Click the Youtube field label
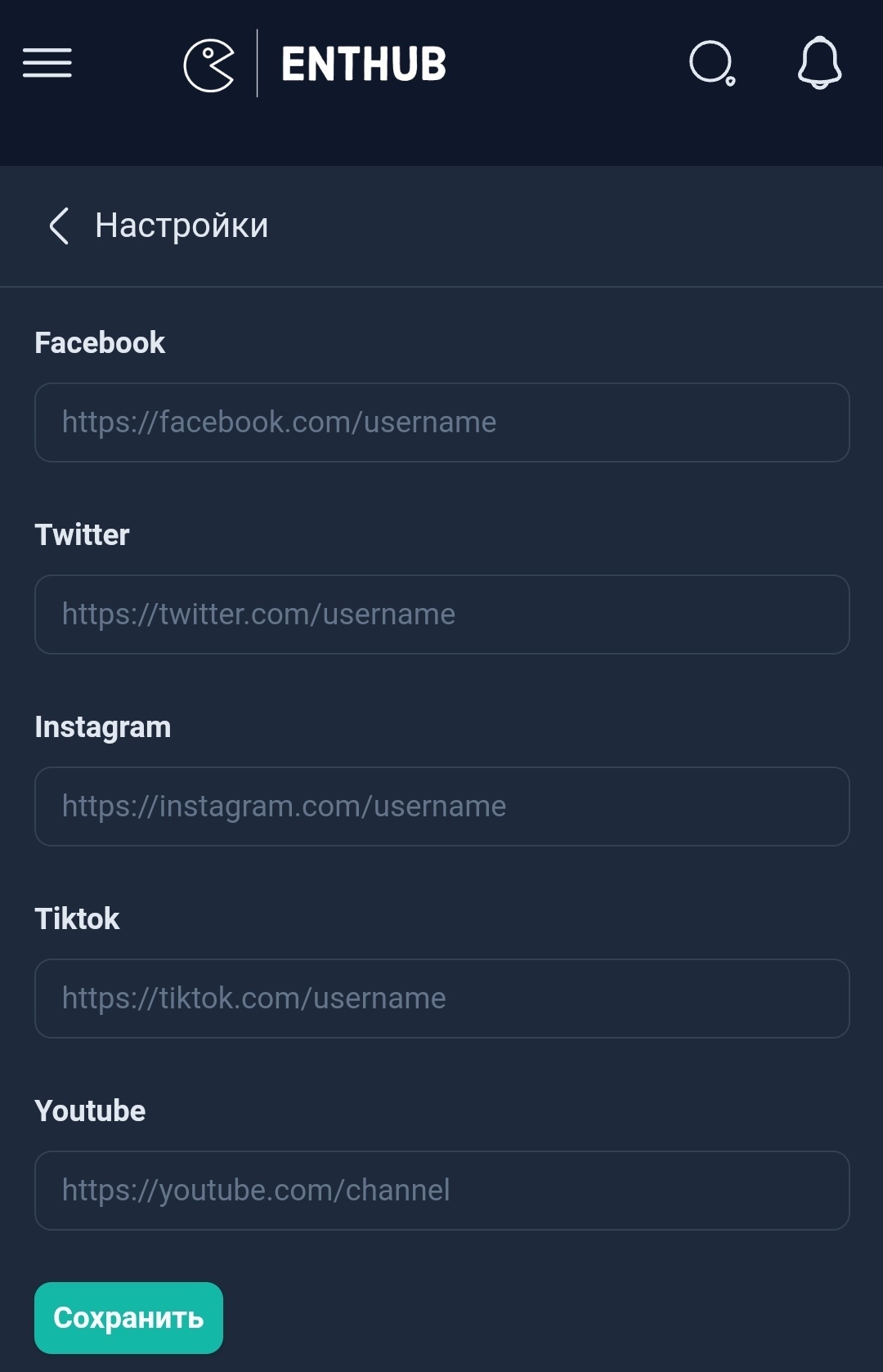The image size is (883, 1372). (90, 1111)
